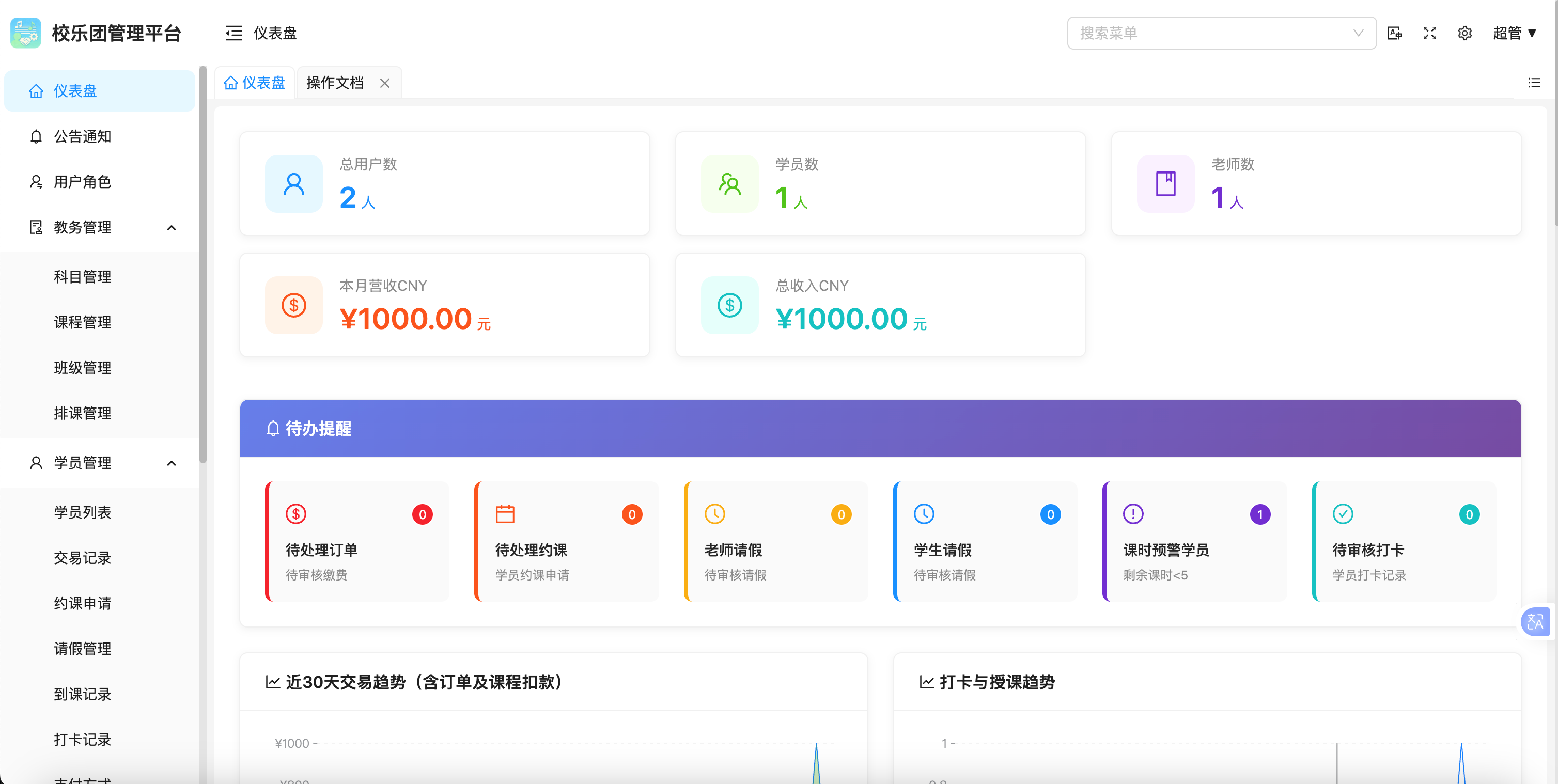This screenshot has height=784, width=1558.
Task: Select the bell icon next to 公告通知
Action: 36,136
